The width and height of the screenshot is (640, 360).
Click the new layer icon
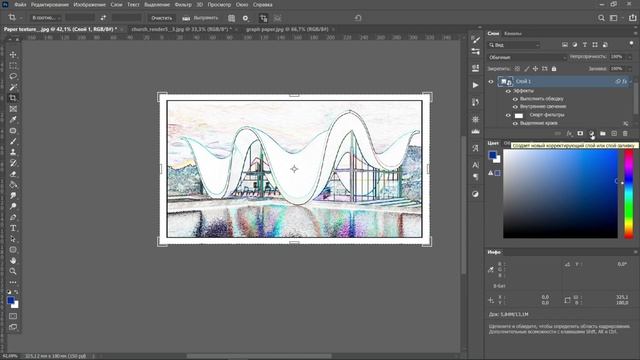(x=614, y=133)
